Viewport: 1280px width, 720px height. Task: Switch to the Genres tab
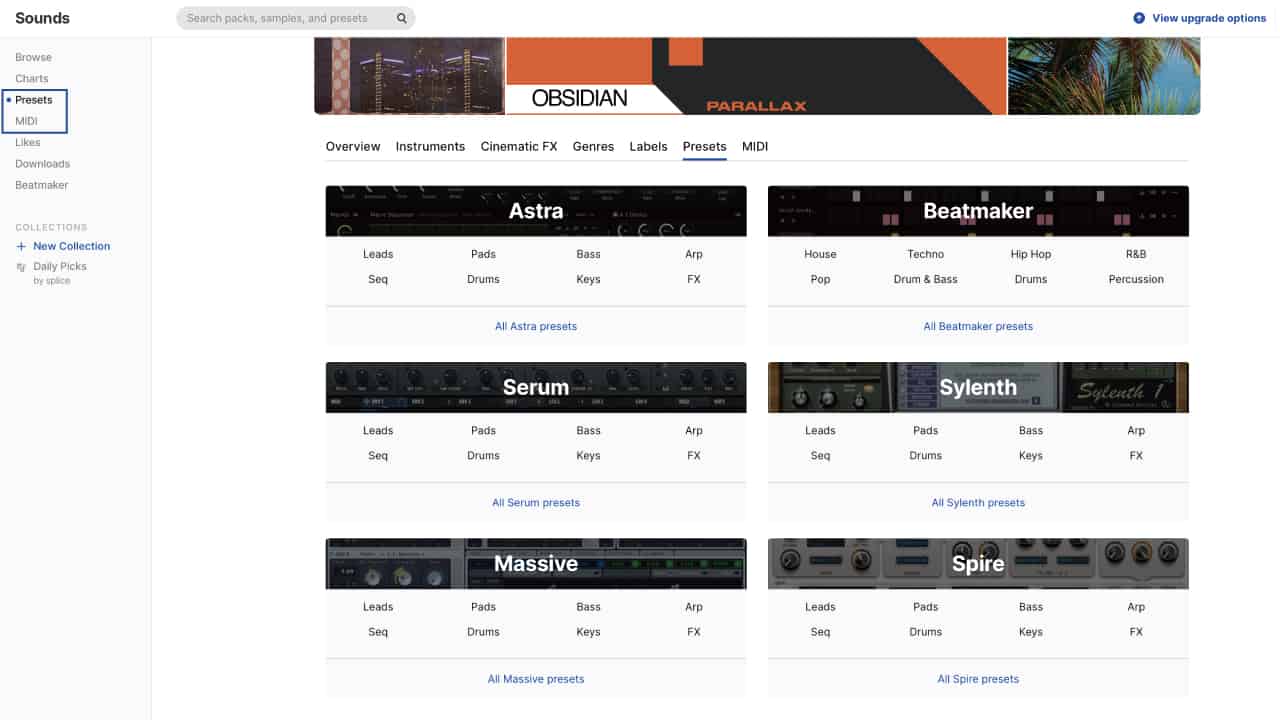(593, 146)
